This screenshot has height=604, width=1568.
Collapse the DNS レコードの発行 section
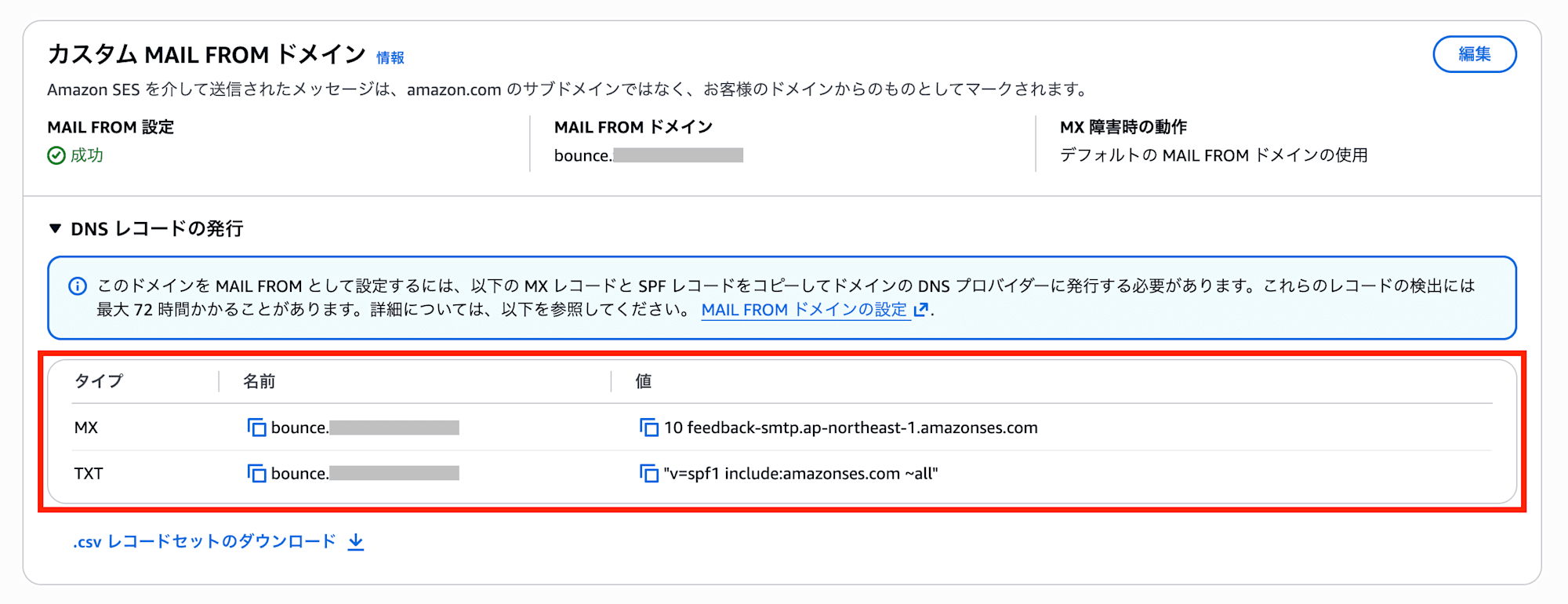pos(55,228)
